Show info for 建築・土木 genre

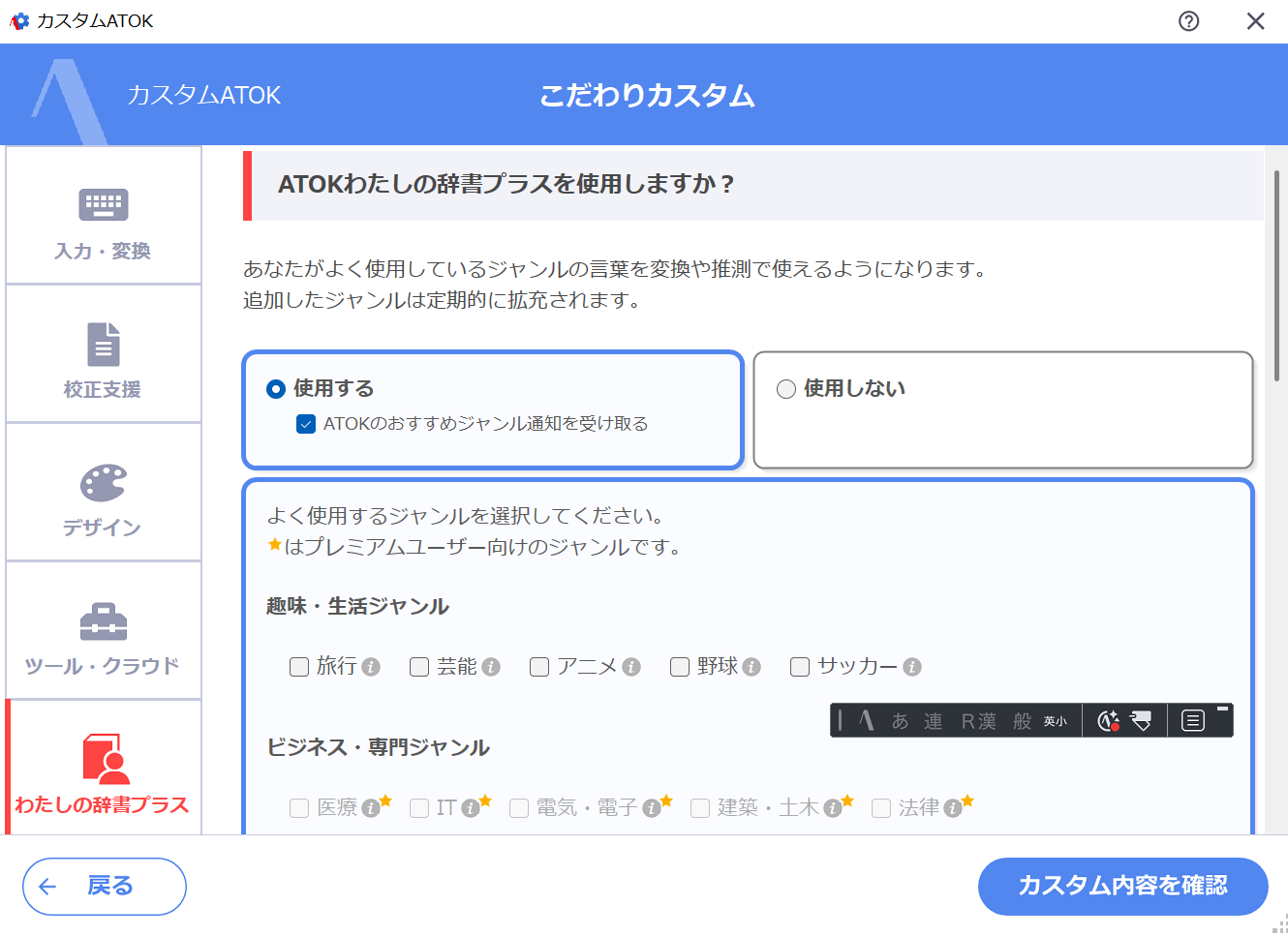[833, 808]
